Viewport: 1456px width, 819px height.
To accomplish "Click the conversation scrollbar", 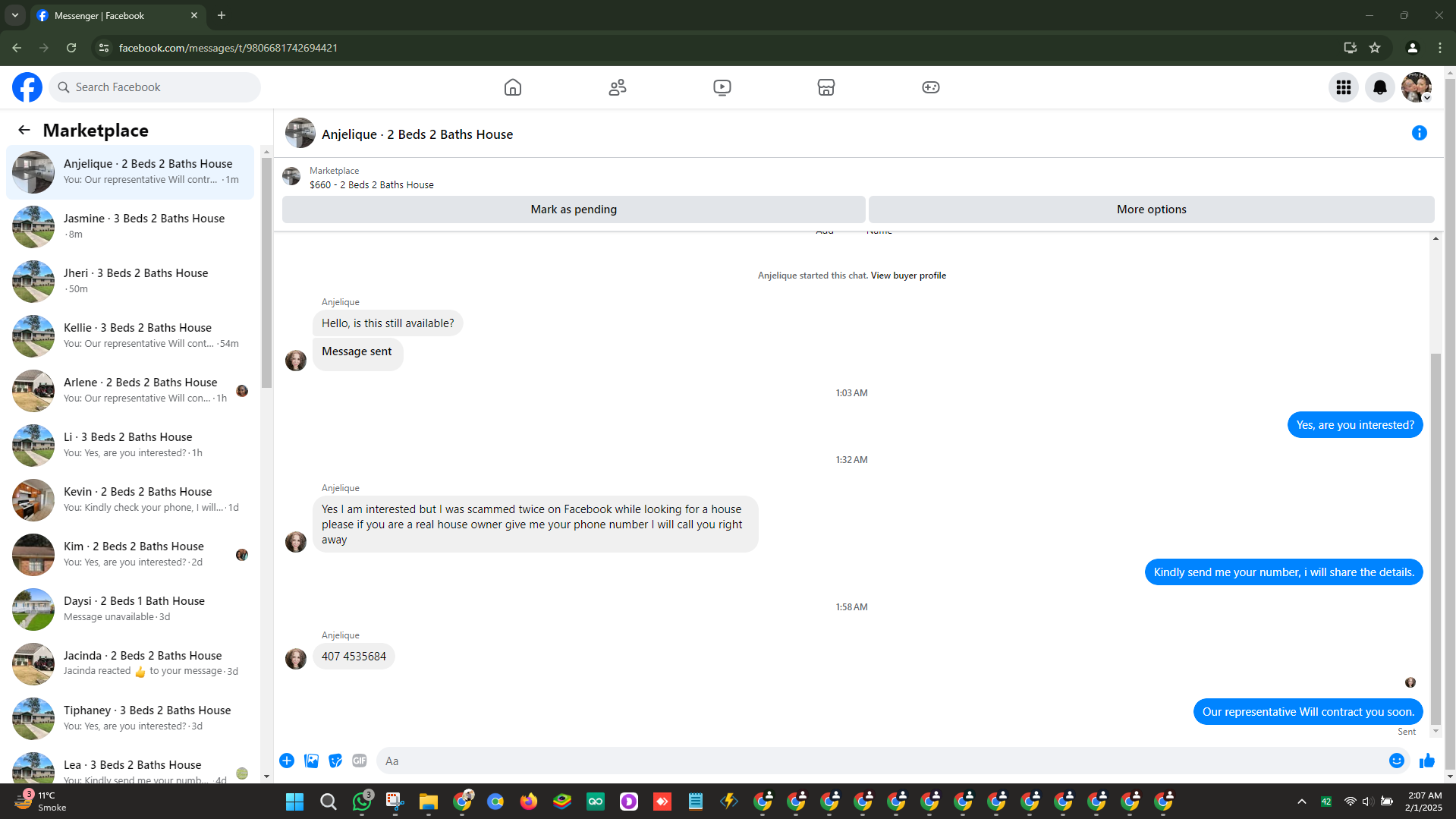I will pos(1436,539).
